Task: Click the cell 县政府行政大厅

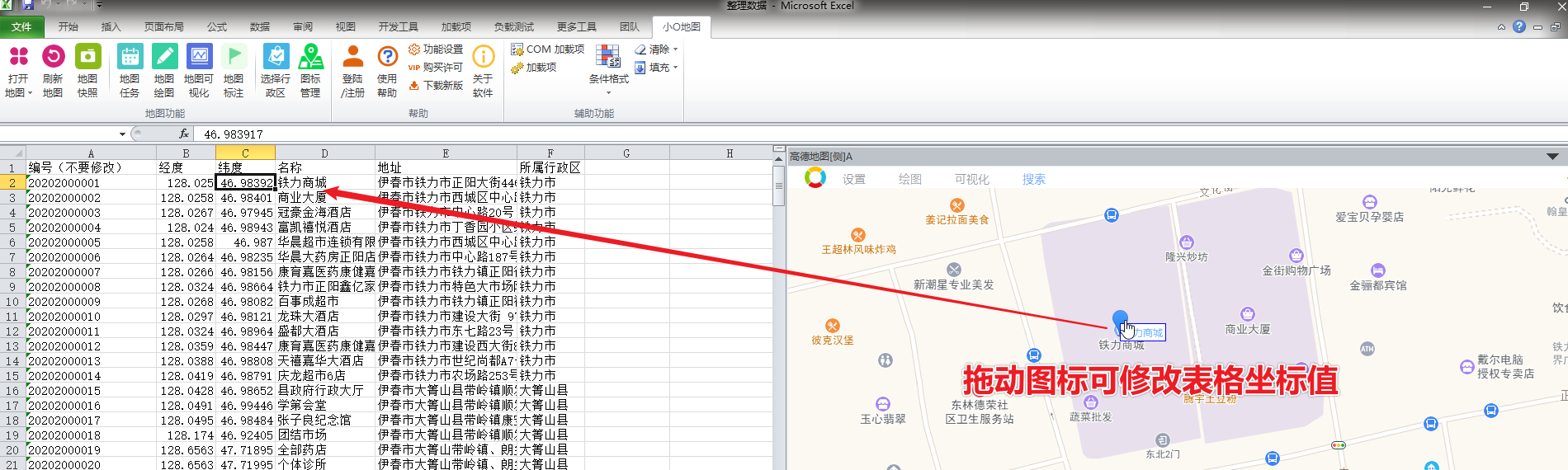Action: click(x=325, y=391)
